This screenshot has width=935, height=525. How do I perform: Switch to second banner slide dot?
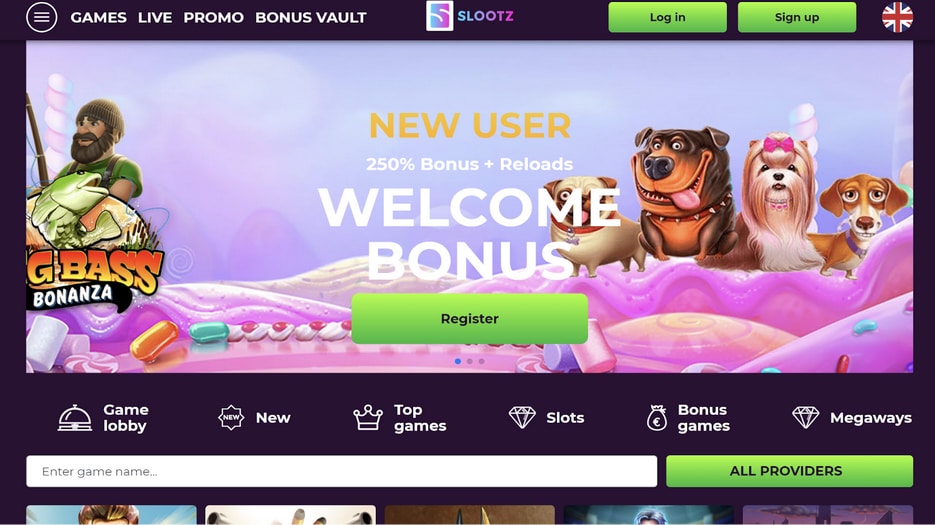(x=470, y=361)
